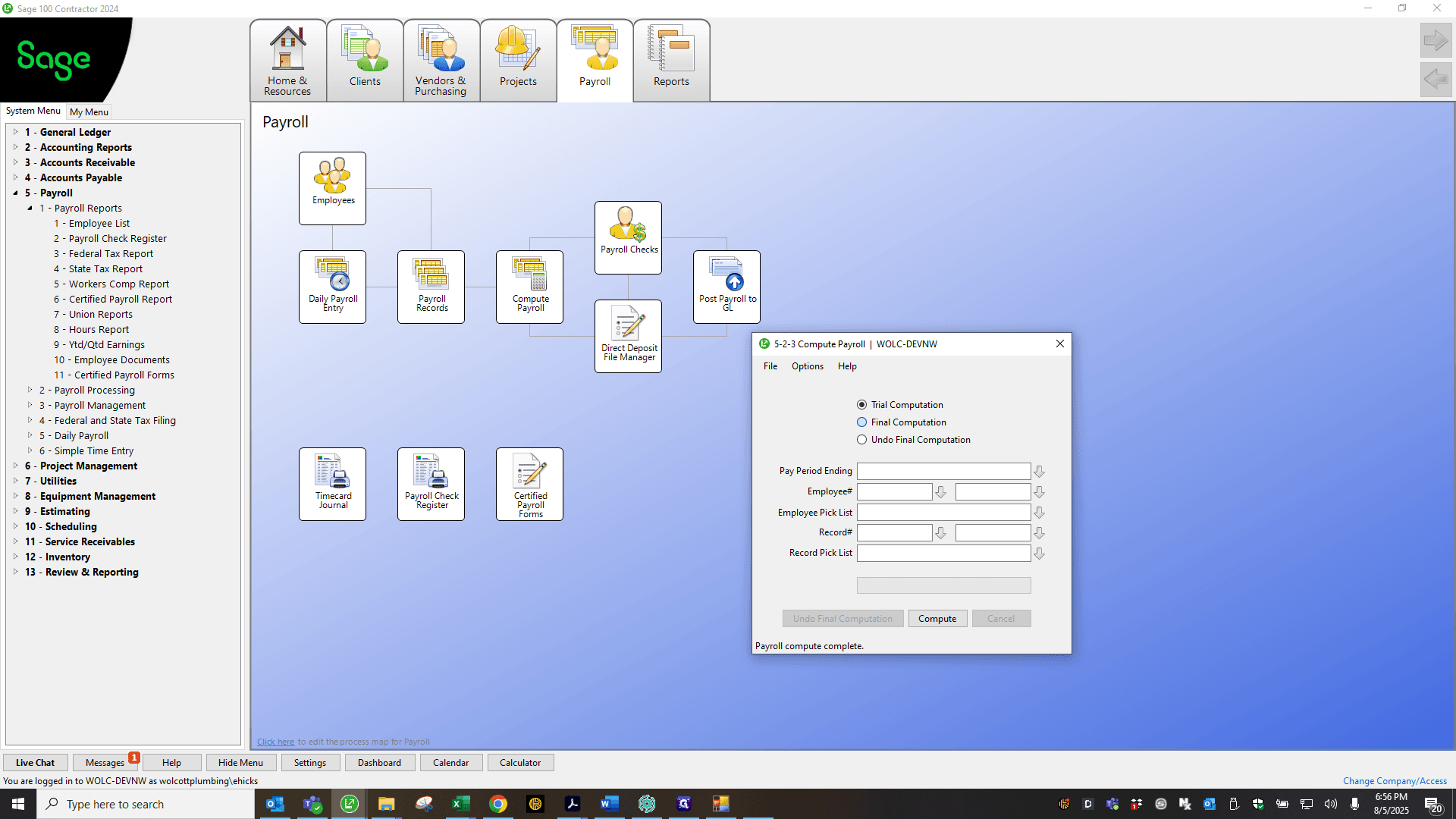The image size is (1456, 819).
Task: Expand the 1 - General Ledger node
Action: pos(15,132)
